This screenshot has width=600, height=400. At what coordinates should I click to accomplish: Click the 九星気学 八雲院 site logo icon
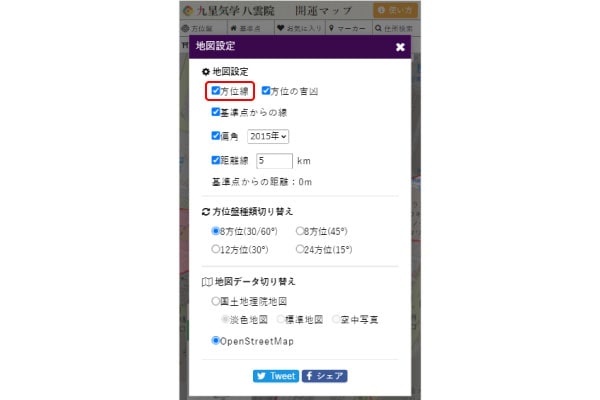pyautogui.click(x=188, y=11)
